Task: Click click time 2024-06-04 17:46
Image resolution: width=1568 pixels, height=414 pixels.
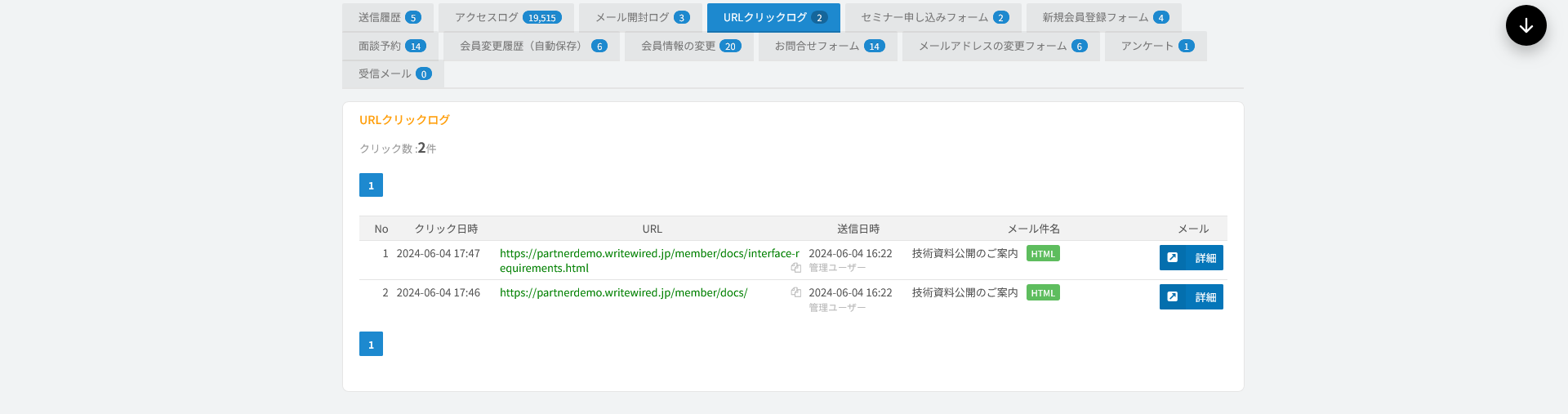Action: [439, 292]
